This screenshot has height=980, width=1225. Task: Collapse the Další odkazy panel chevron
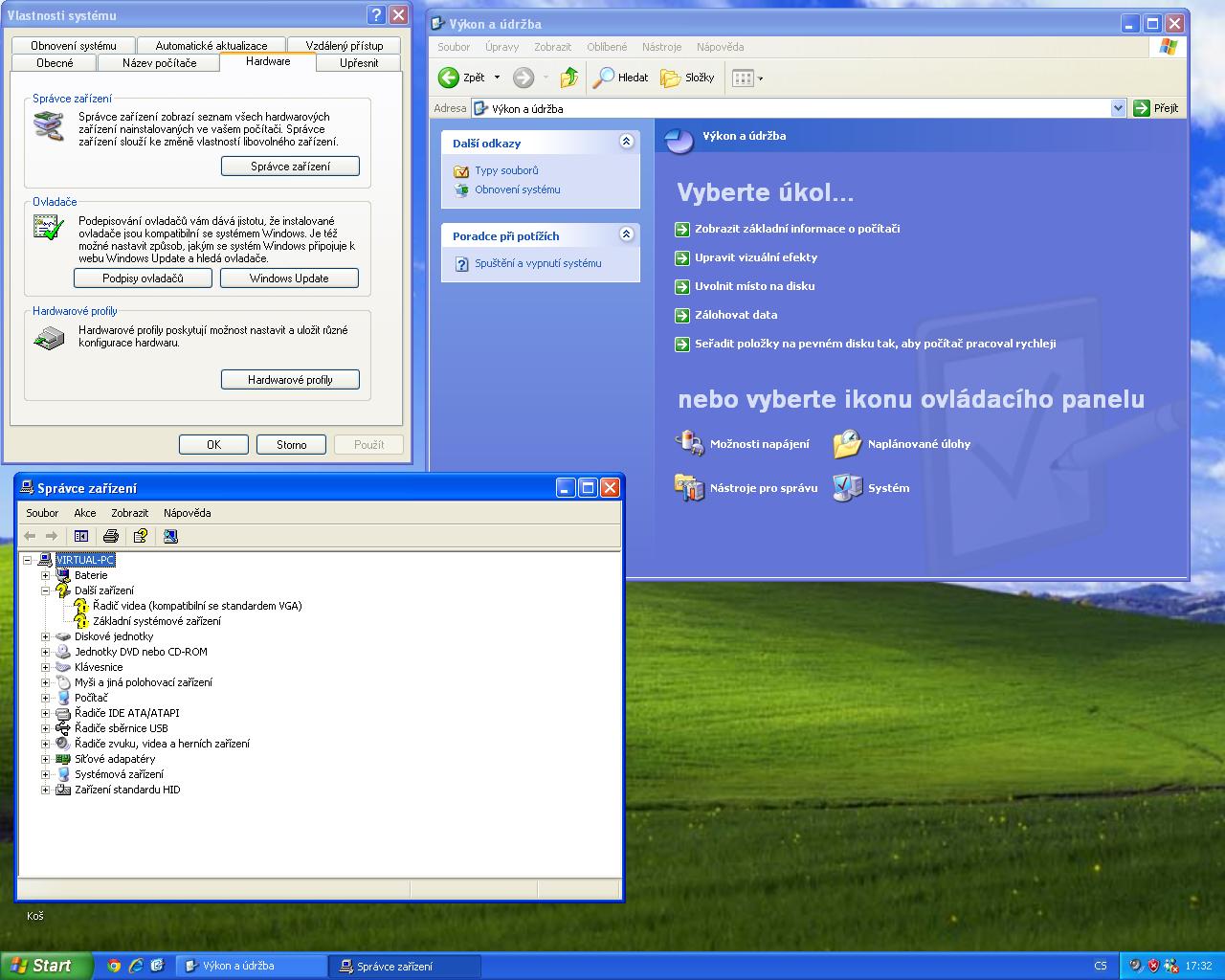(x=626, y=142)
